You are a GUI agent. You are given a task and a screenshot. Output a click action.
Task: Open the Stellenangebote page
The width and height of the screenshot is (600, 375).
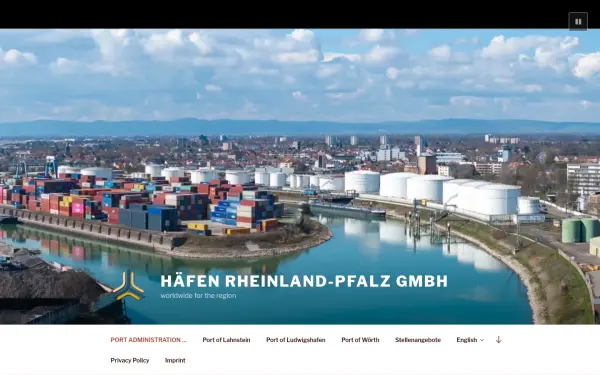418,340
